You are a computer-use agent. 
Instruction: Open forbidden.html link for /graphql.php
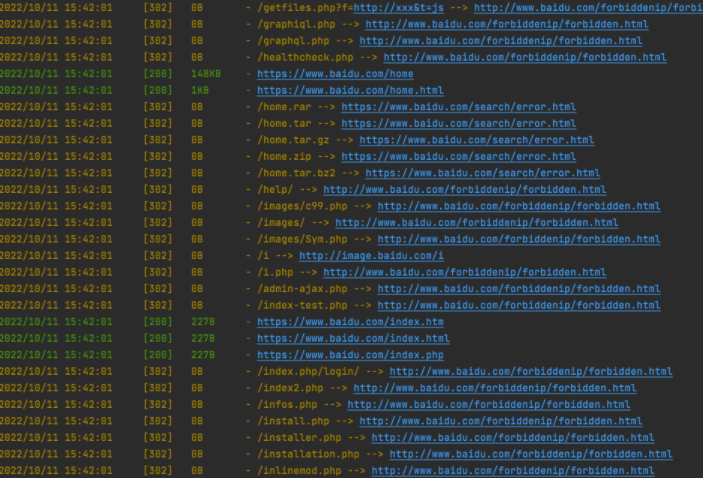click(501, 41)
